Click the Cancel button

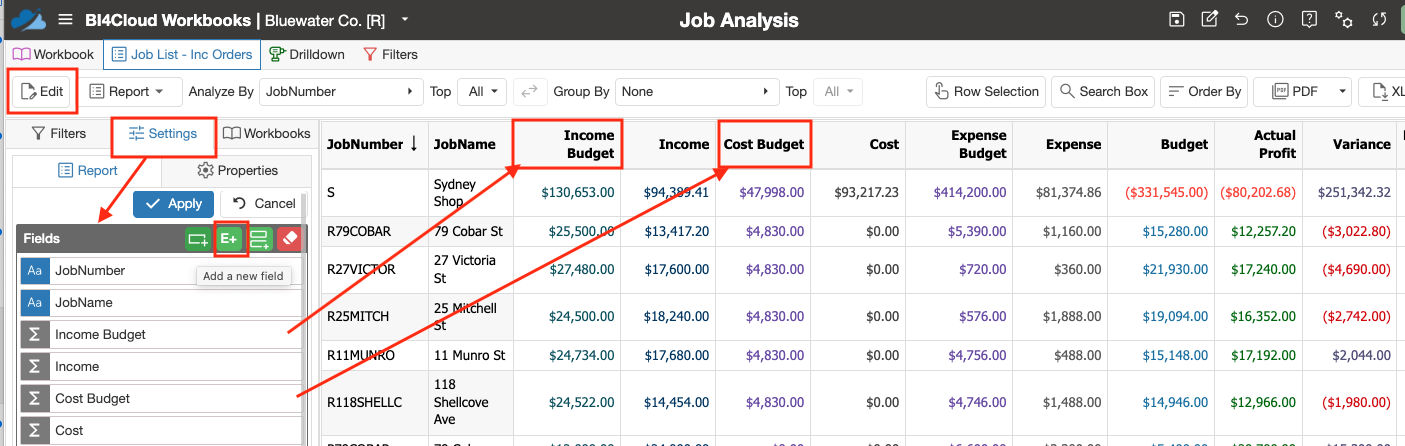[265, 203]
